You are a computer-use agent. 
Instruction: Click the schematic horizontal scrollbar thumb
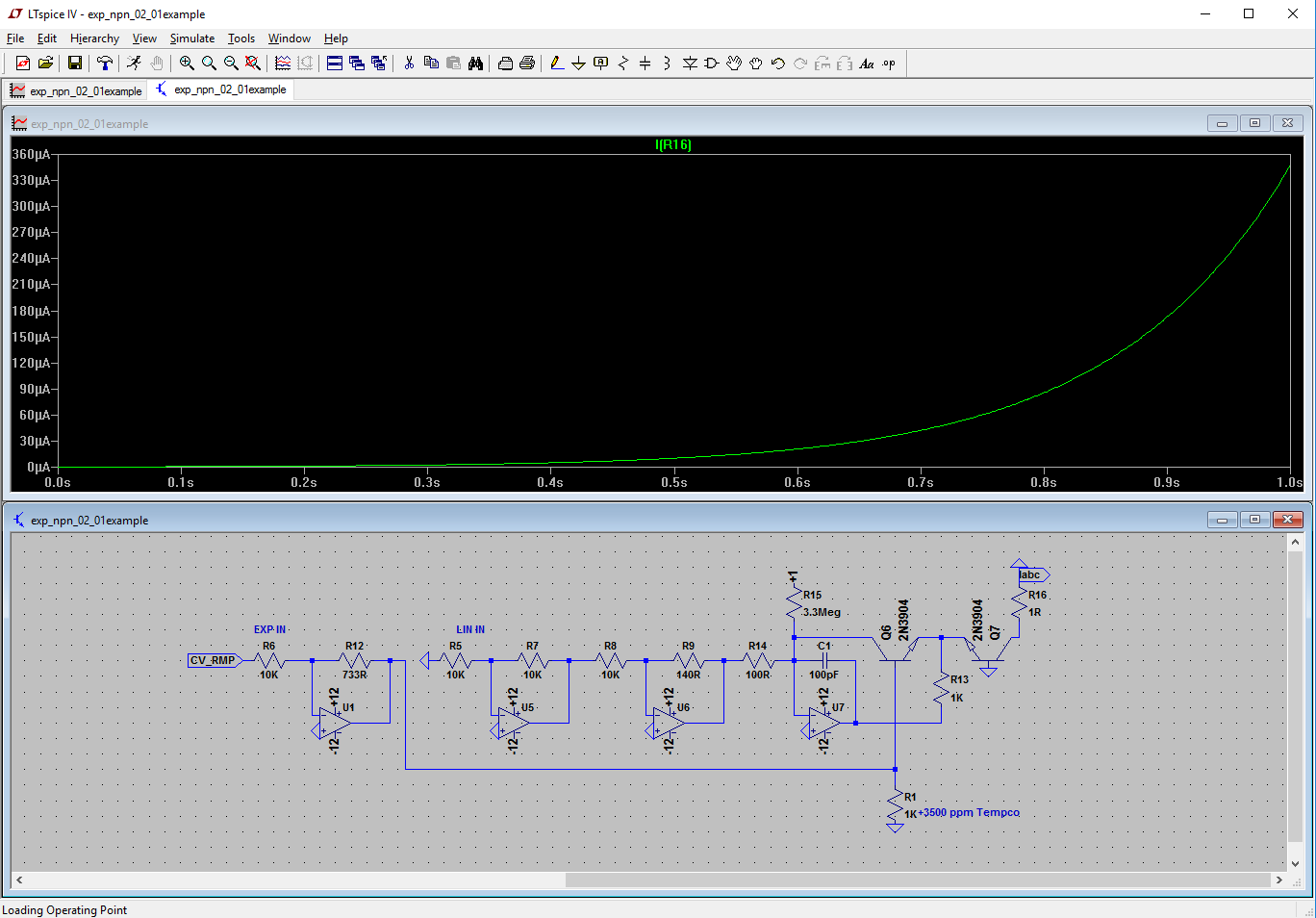(x=918, y=880)
